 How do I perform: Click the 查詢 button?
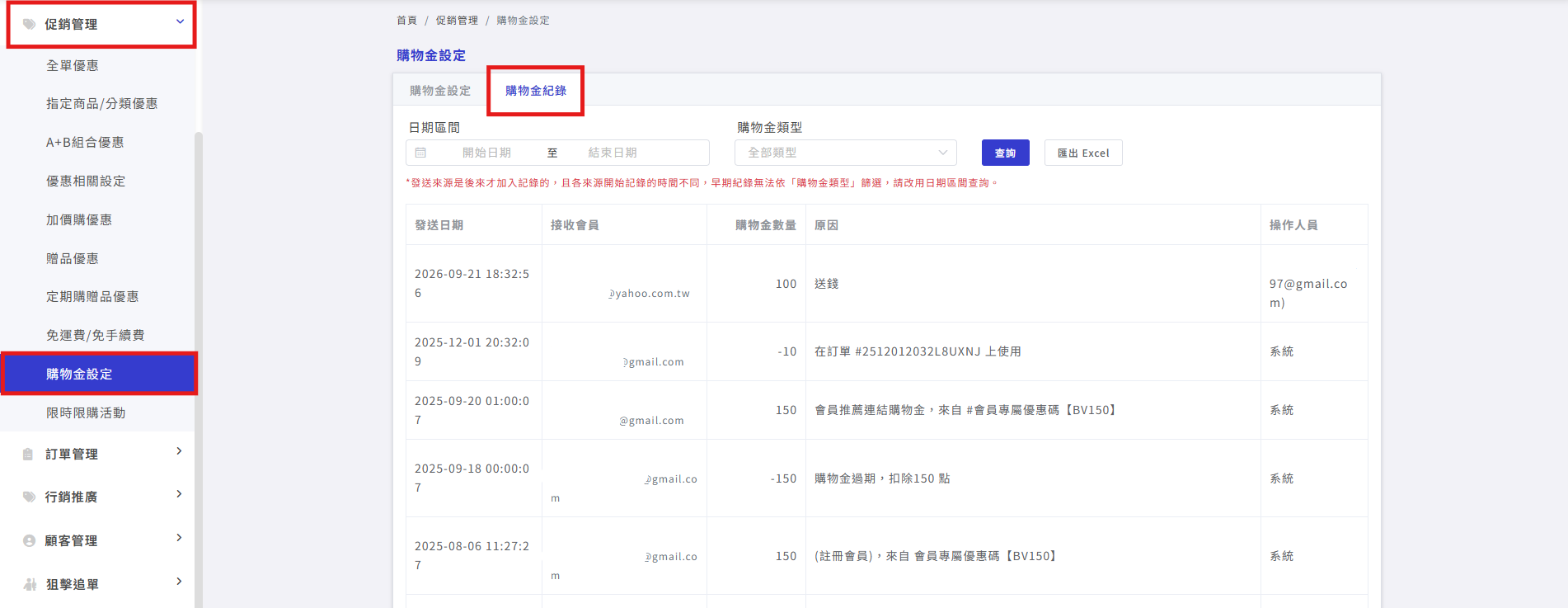pyautogui.click(x=1006, y=153)
